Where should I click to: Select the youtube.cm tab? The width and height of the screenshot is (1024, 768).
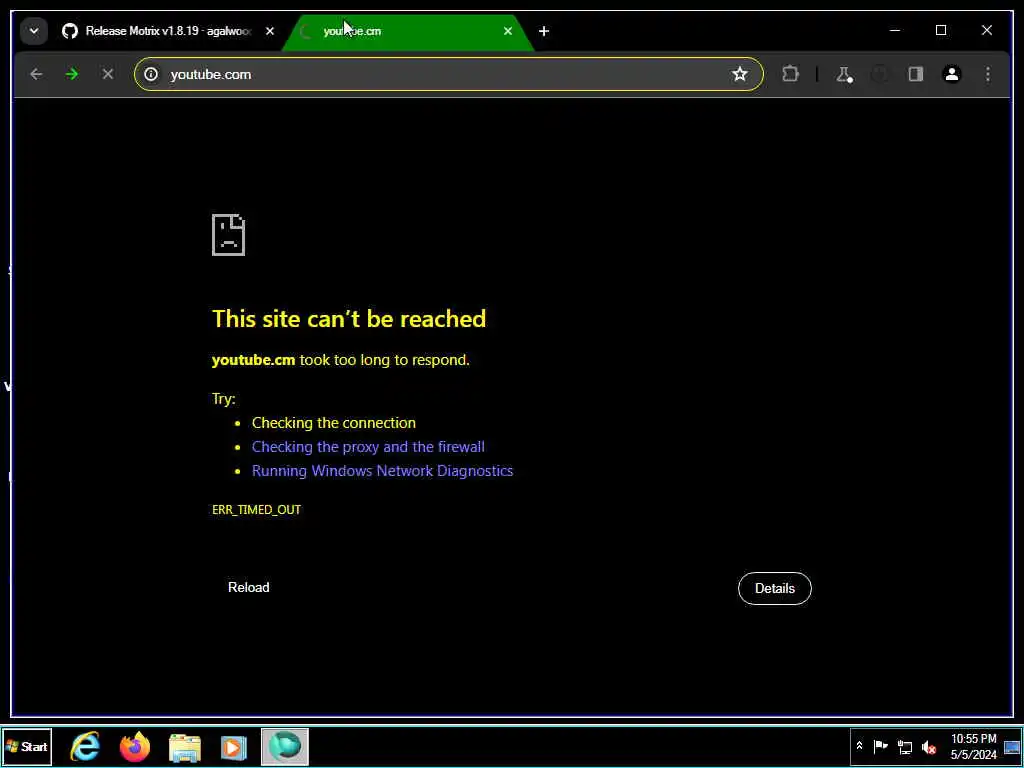point(408,31)
